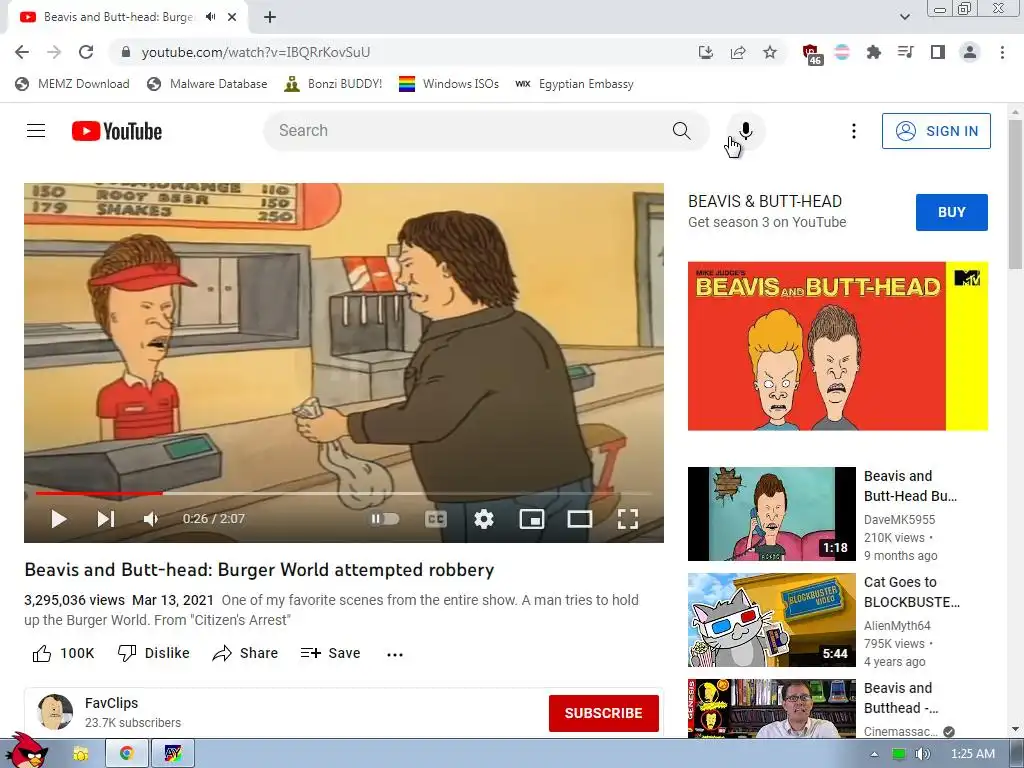1024x768 pixels.
Task: Mute the tab via speaker icon
Action: click(210, 17)
